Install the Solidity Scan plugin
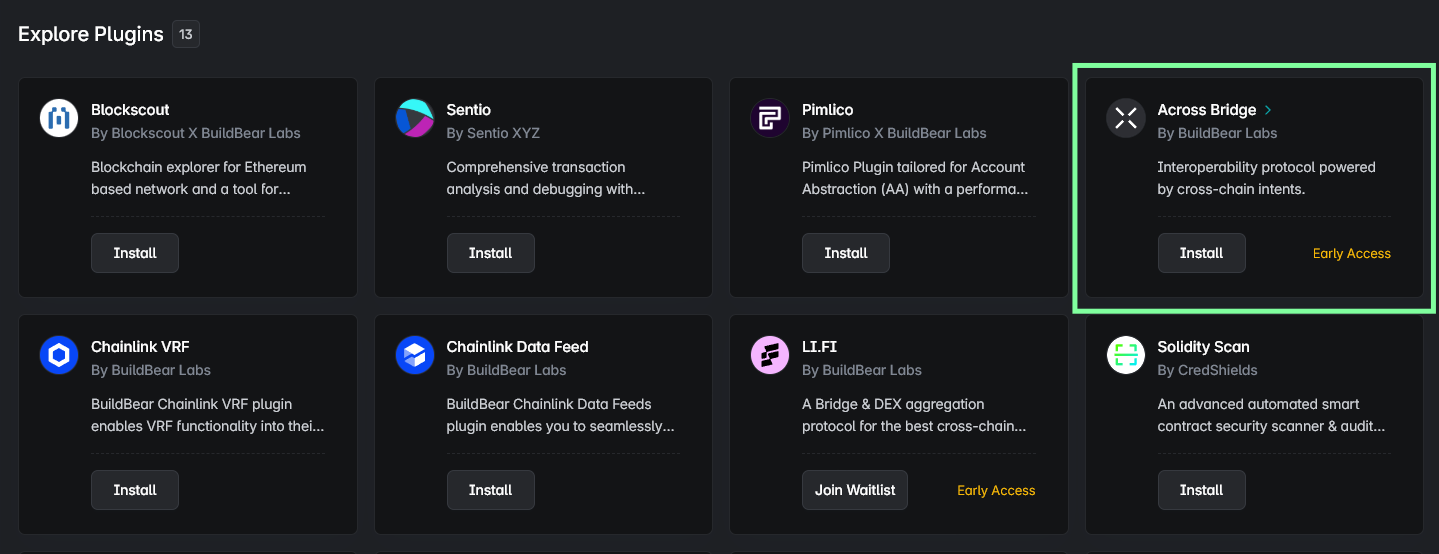The image size is (1439, 554). click(x=1201, y=490)
